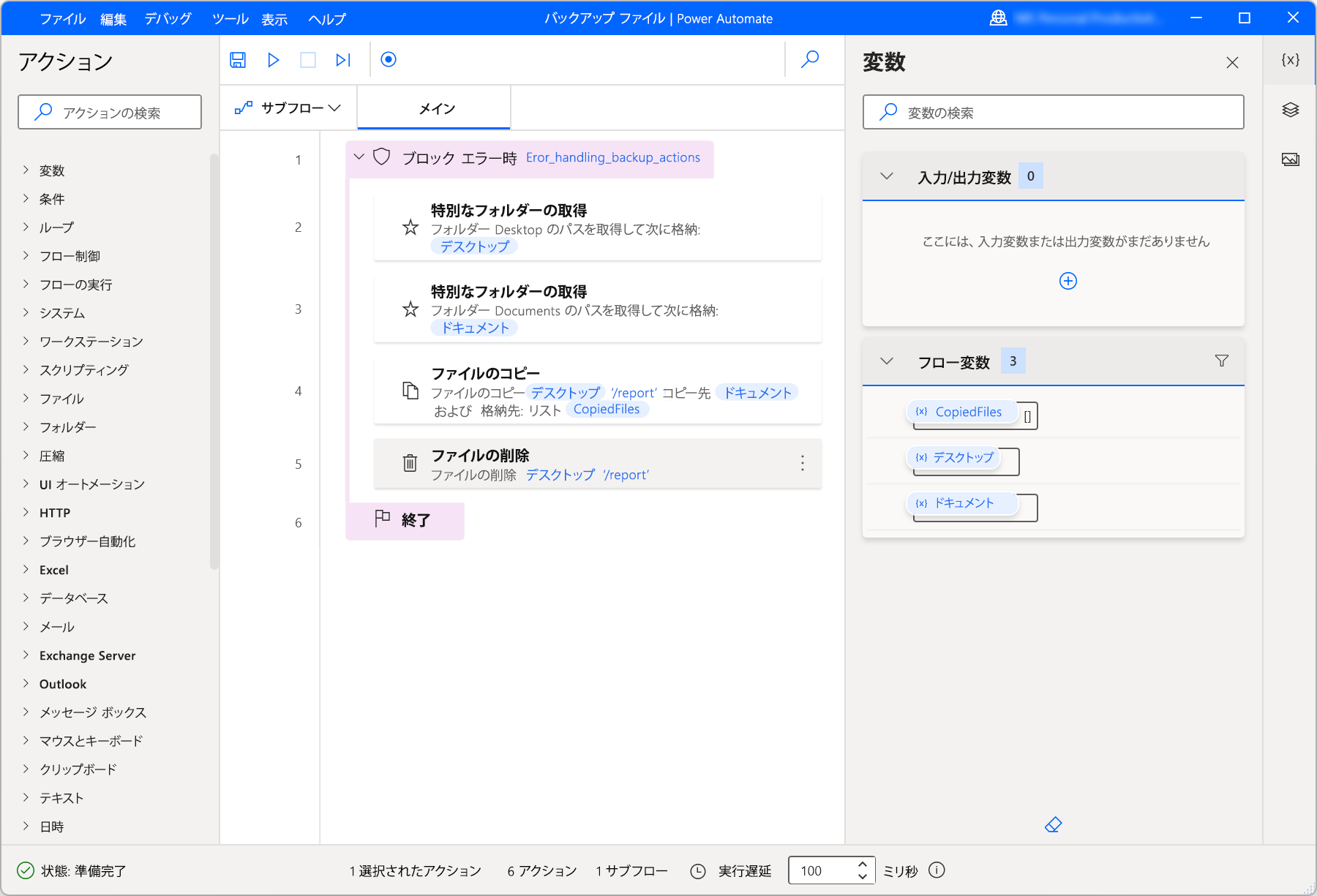Show info about run delay

(937, 870)
